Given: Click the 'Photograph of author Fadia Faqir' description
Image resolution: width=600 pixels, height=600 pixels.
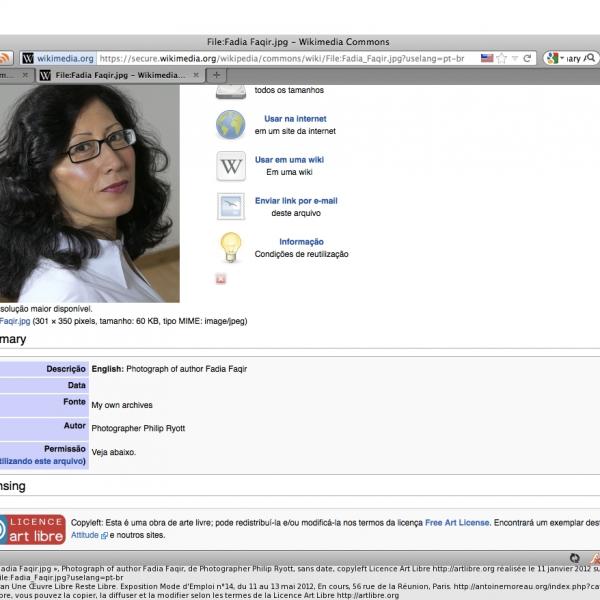Looking at the screenshot, I should click(186, 369).
